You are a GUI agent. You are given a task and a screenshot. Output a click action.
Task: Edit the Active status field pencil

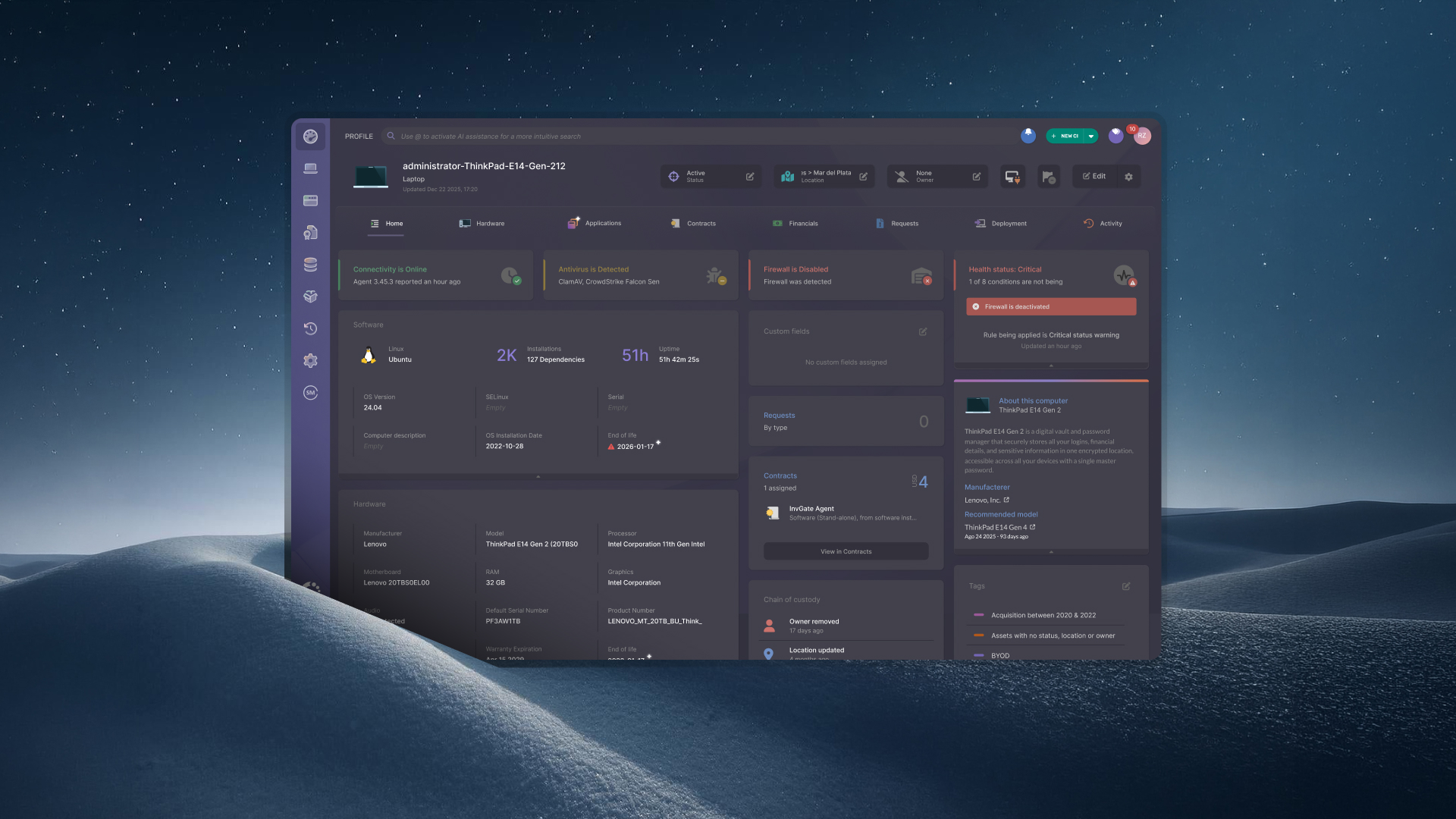coord(750,177)
